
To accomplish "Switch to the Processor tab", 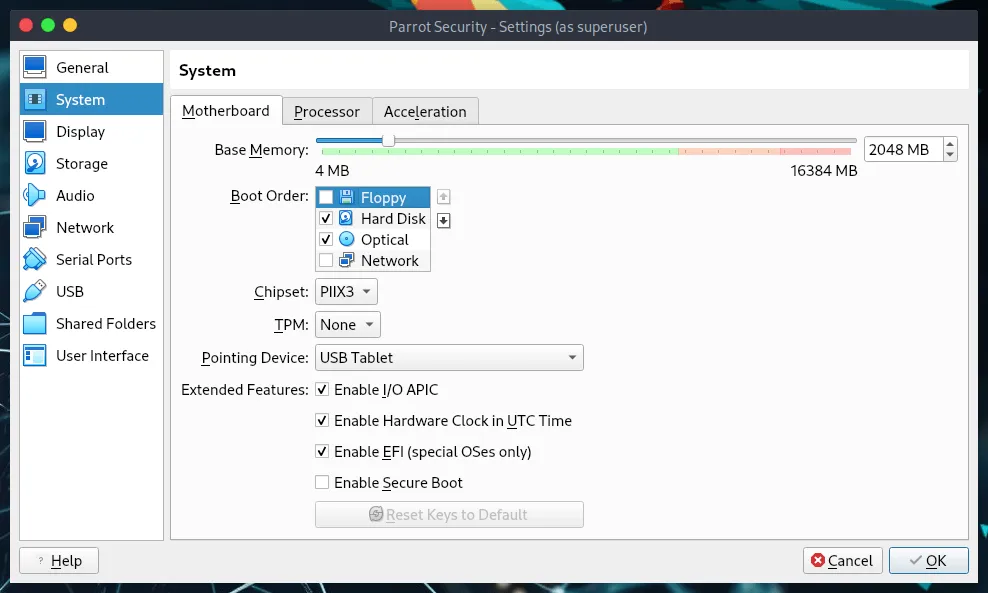I will [x=326, y=112].
